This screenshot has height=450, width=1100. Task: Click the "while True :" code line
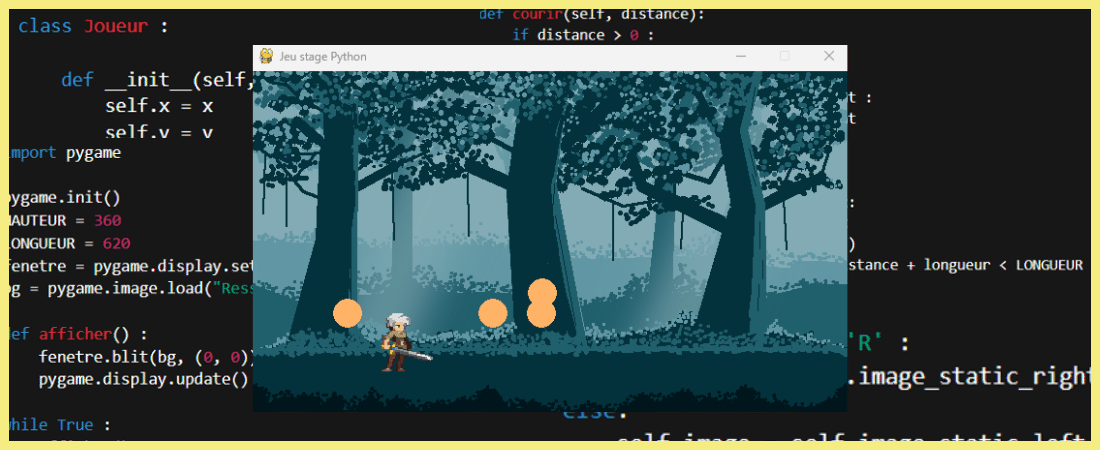(x=59, y=425)
